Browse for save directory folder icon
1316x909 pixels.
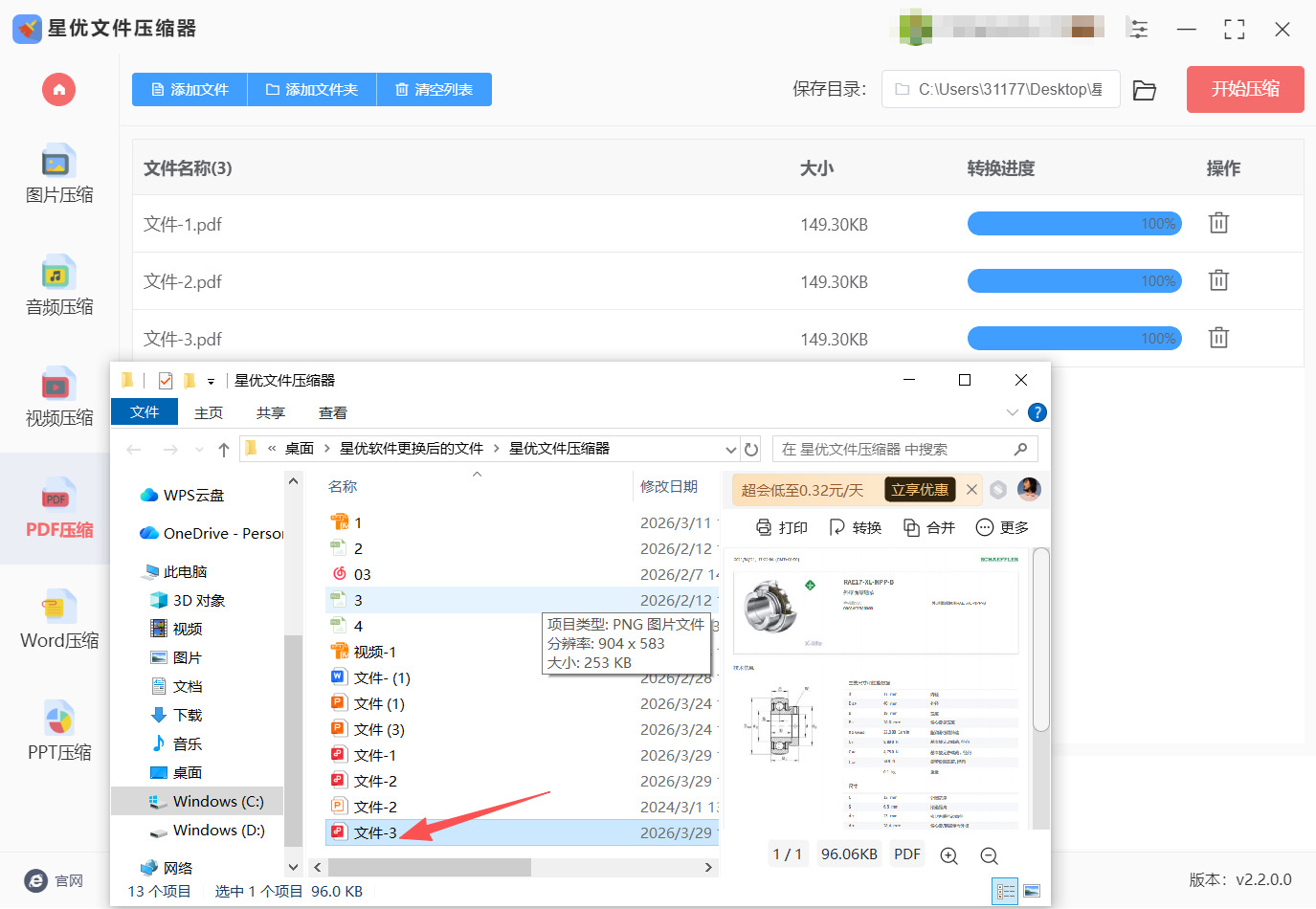(1145, 90)
